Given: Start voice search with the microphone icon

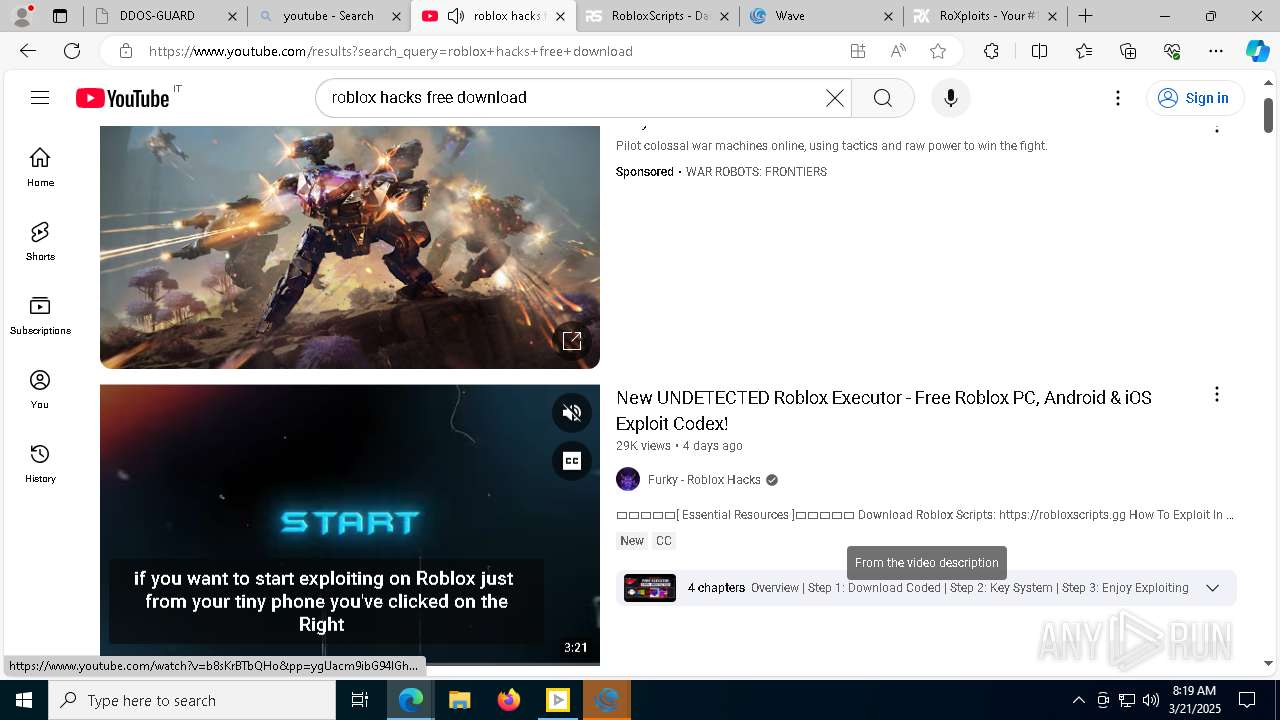Looking at the screenshot, I should point(950,97).
